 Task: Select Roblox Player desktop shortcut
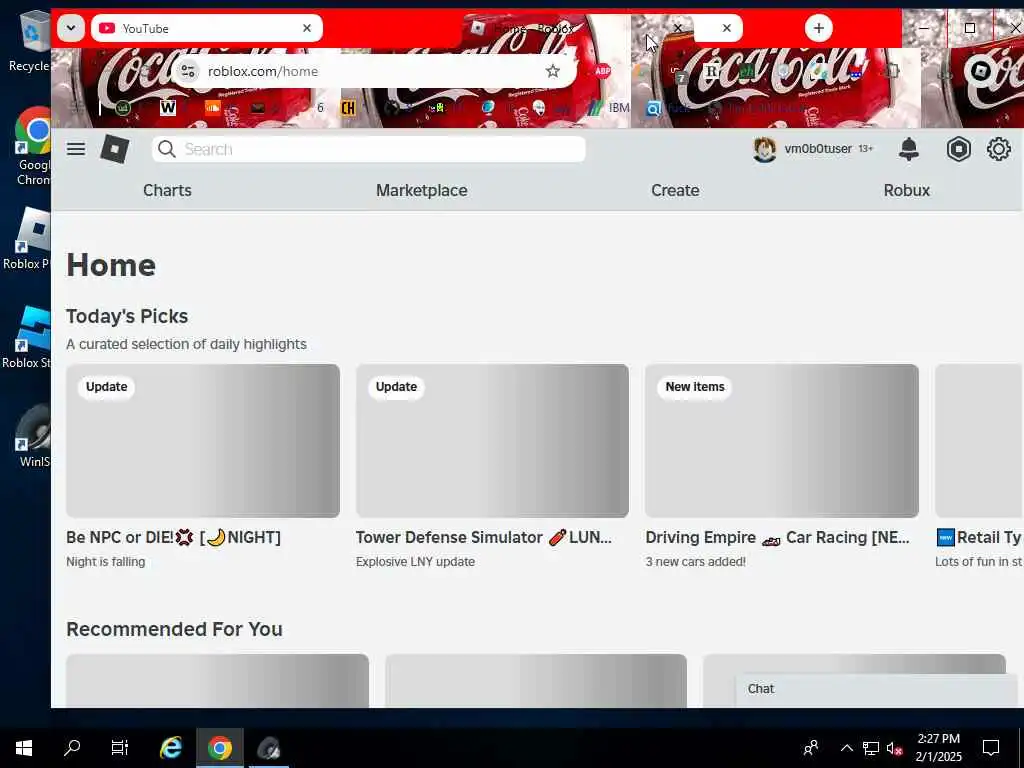[26, 238]
